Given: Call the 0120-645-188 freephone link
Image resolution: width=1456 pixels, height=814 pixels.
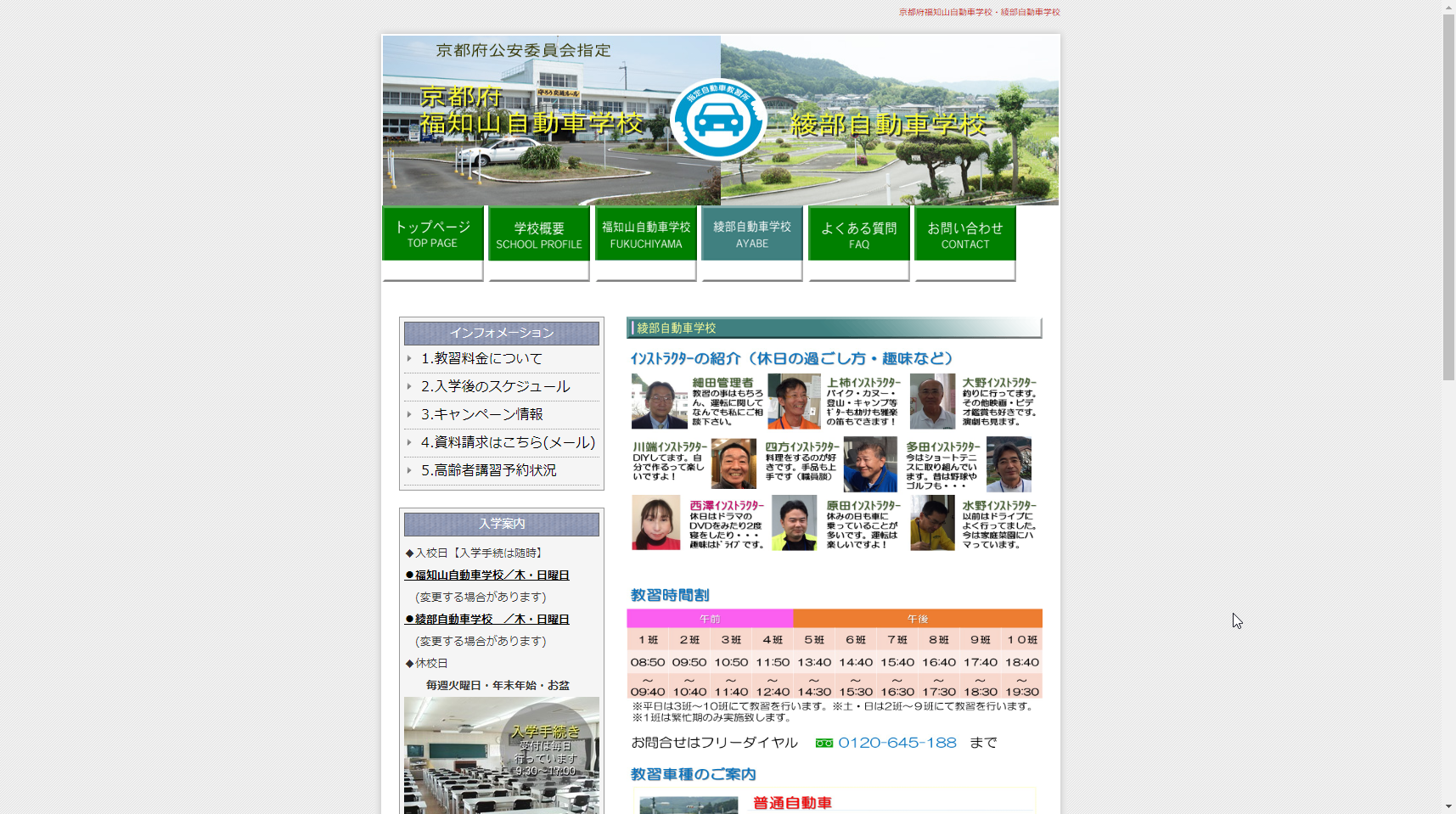Looking at the screenshot, I should (x=896, y=742).
